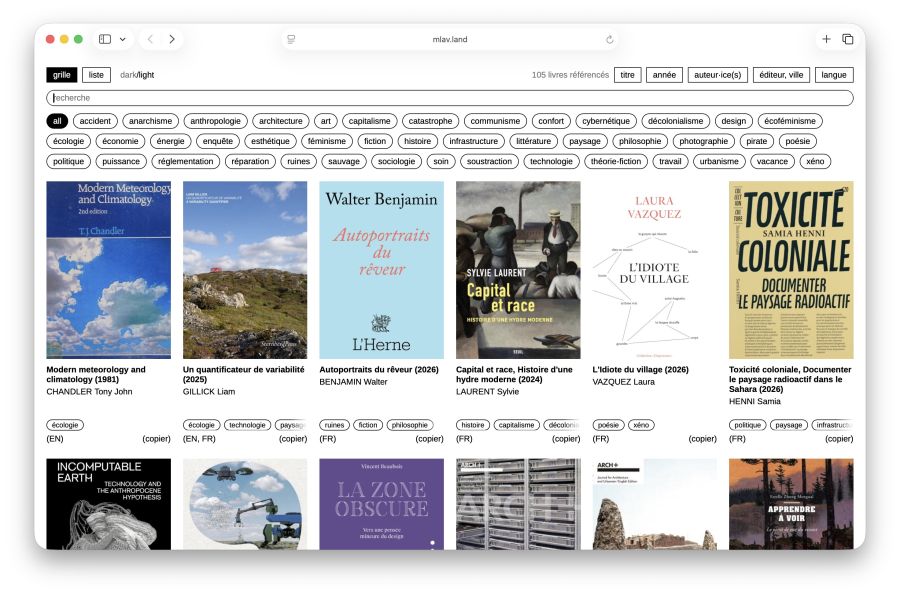The image size is (900, 595).
Task: Sort books by titre
Action: 627,75
